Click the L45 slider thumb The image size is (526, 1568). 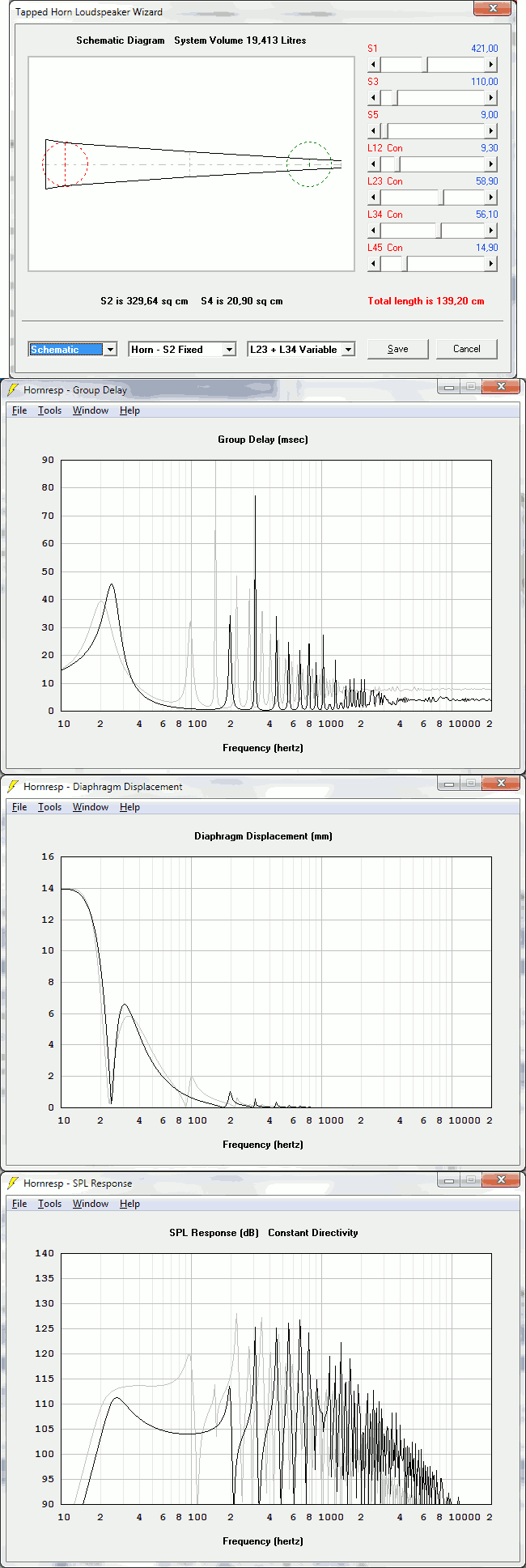tap(405, 264)
